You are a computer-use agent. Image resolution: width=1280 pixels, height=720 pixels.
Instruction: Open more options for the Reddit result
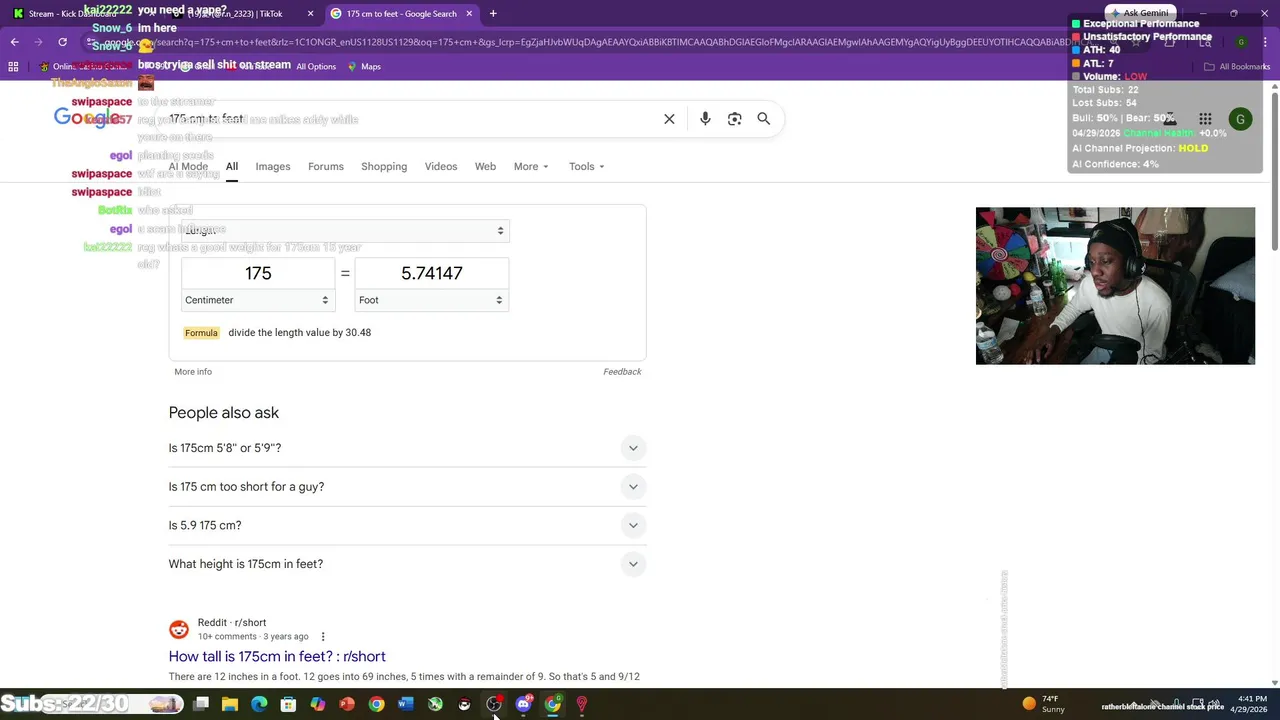point(323,636)
